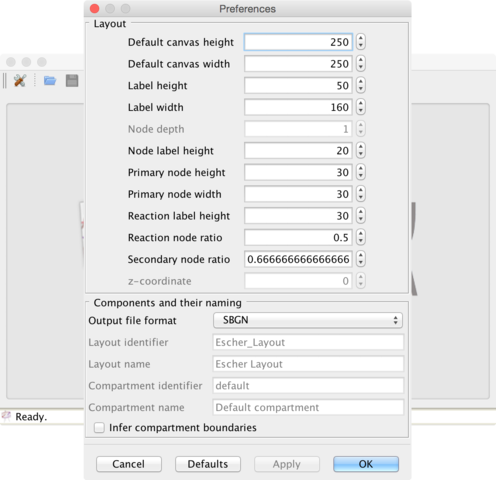496x480 pixels.
Task: Click the Layout identifier field Escher_Layout
Action: coord(308,342)
